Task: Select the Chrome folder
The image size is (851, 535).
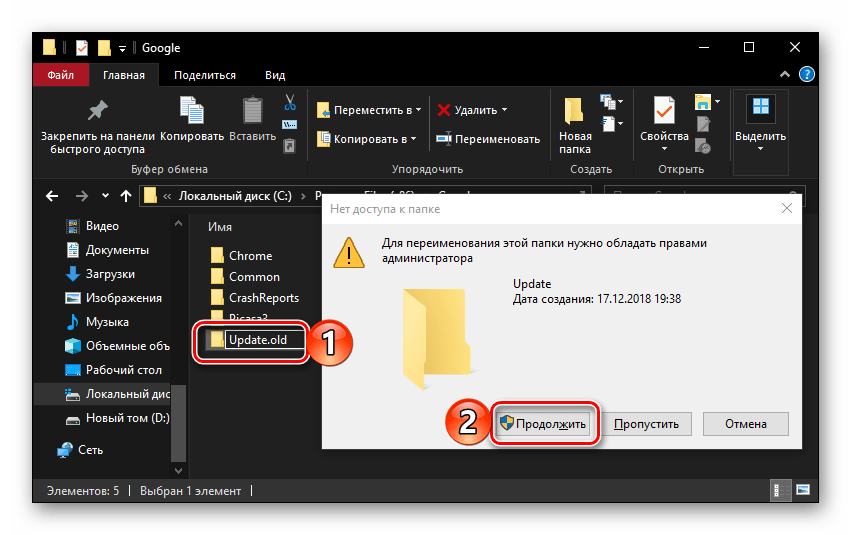Action: [x=242, y=256]
